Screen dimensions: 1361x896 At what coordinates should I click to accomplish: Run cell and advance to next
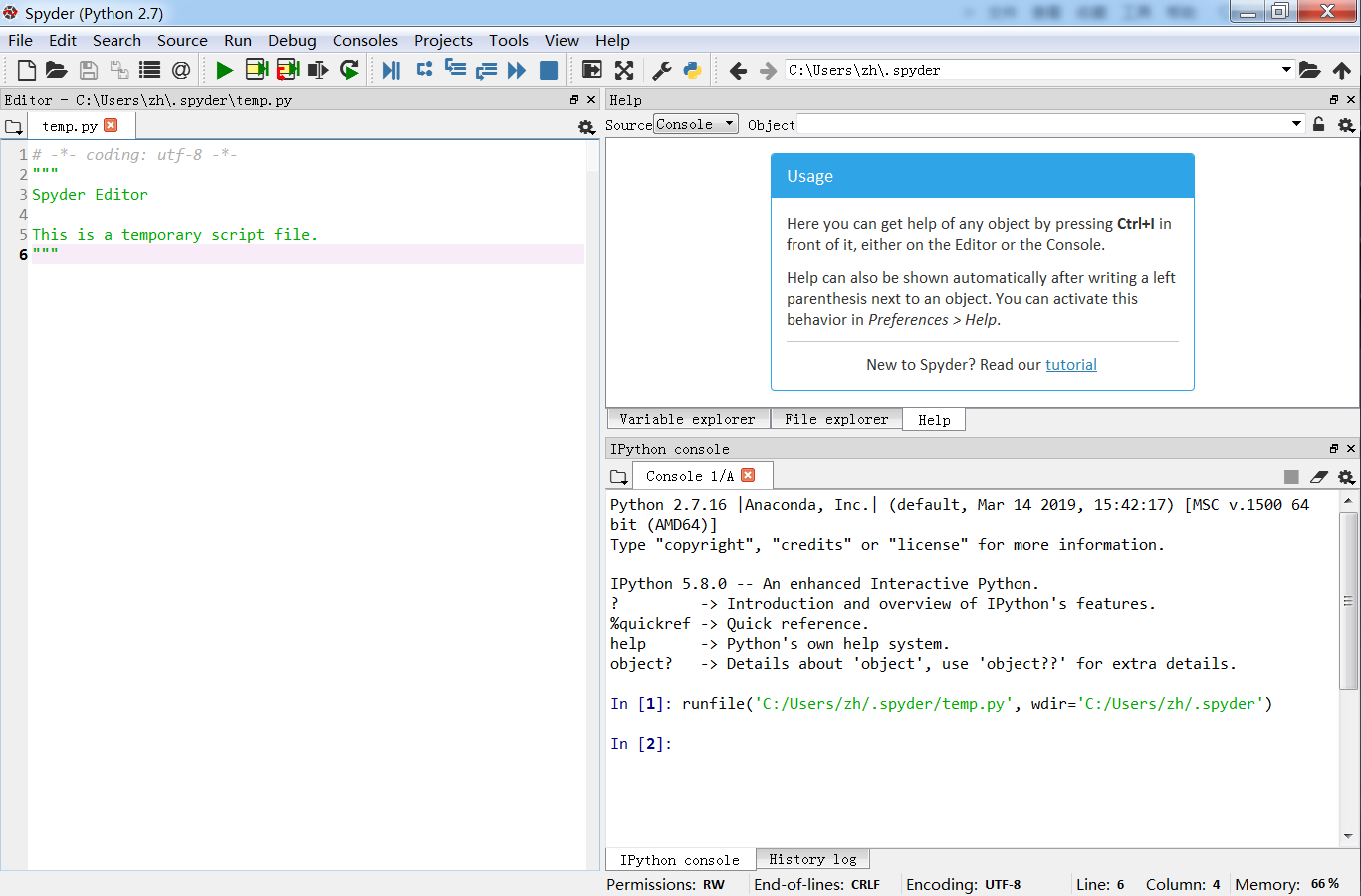288,70
